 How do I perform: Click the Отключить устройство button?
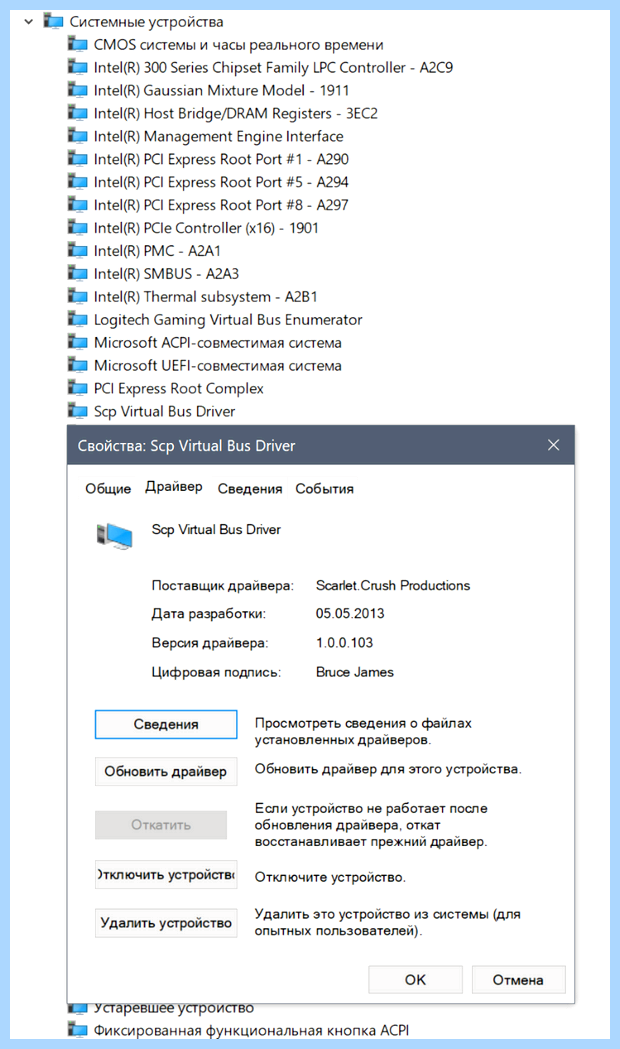point(166,874)
